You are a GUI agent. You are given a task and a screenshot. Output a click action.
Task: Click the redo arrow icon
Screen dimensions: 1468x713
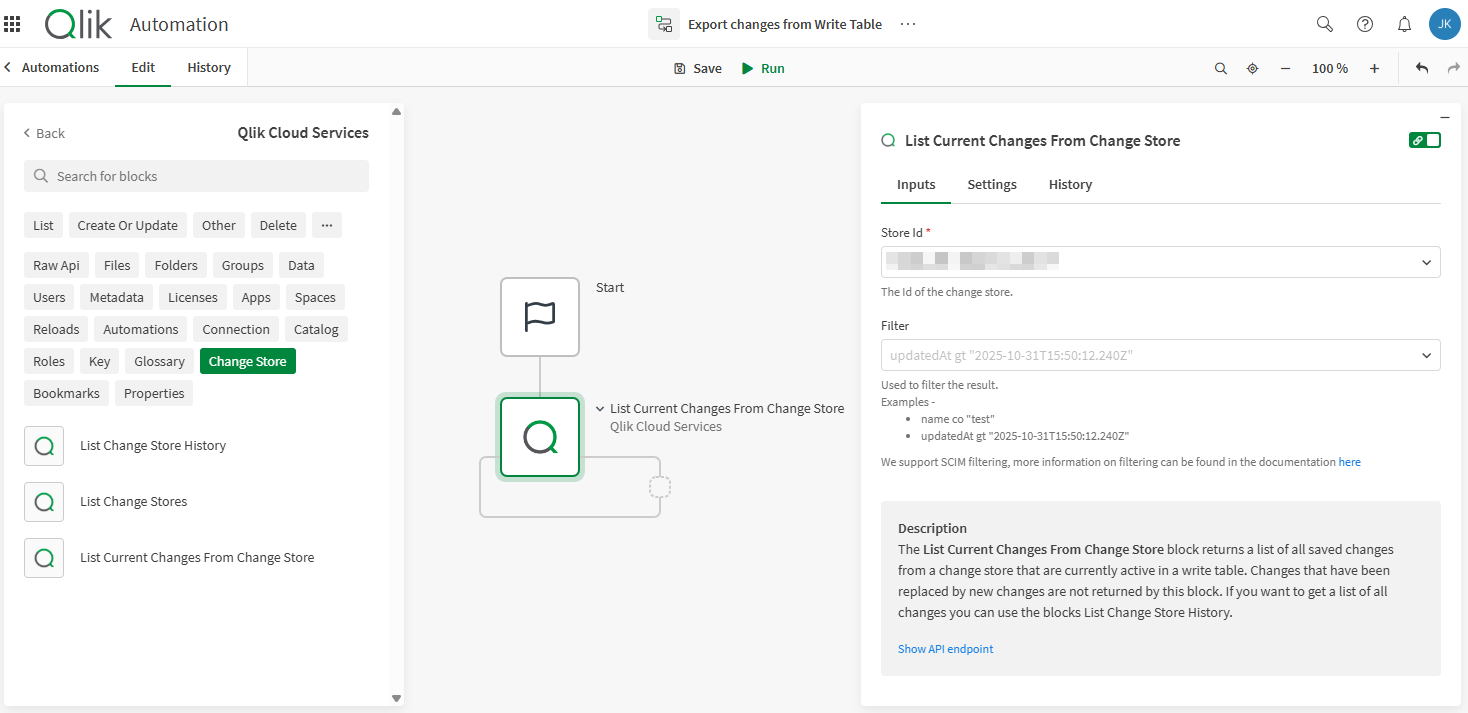point(1452,67)
